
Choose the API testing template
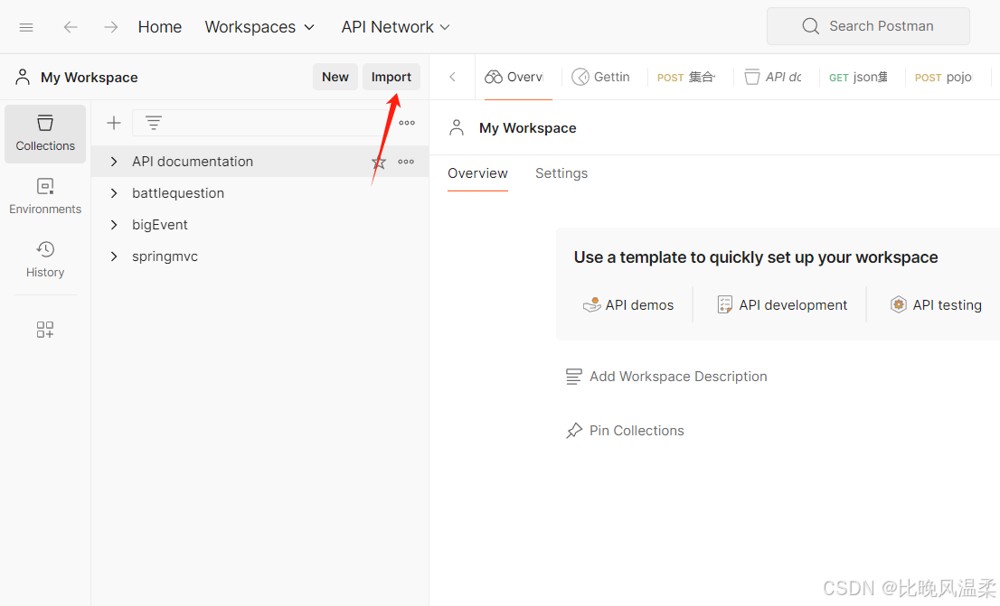[x=936, y=305]
